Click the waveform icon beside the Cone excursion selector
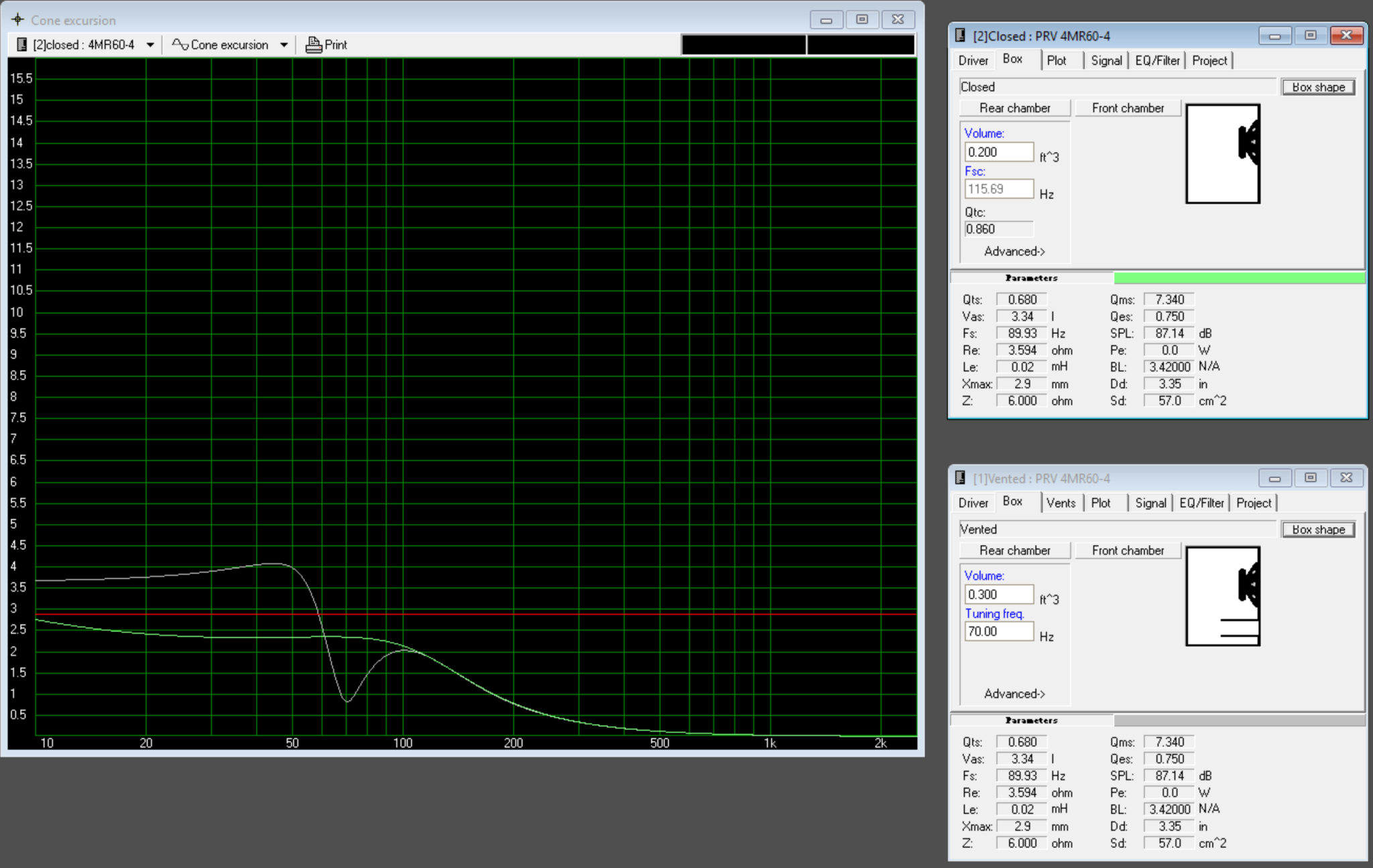1373x868 pixels. 180,45
